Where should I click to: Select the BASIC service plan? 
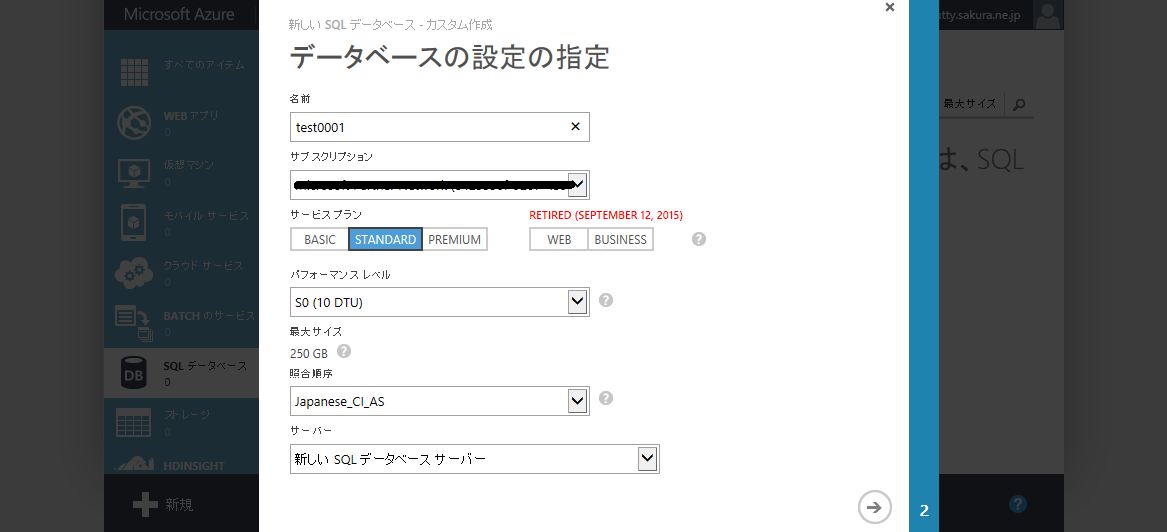(x=319, y=240)
